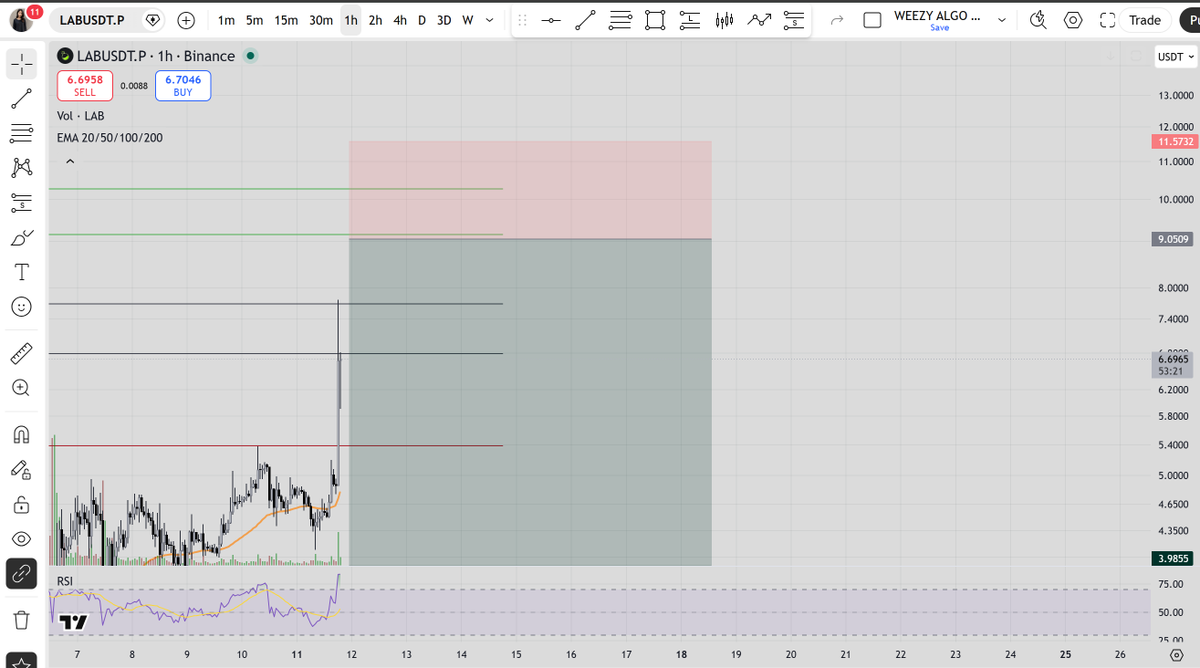Save the layout via Save link
This screenshot has height=668, width=1200.
pyautogui.click(x=939, y=28)
